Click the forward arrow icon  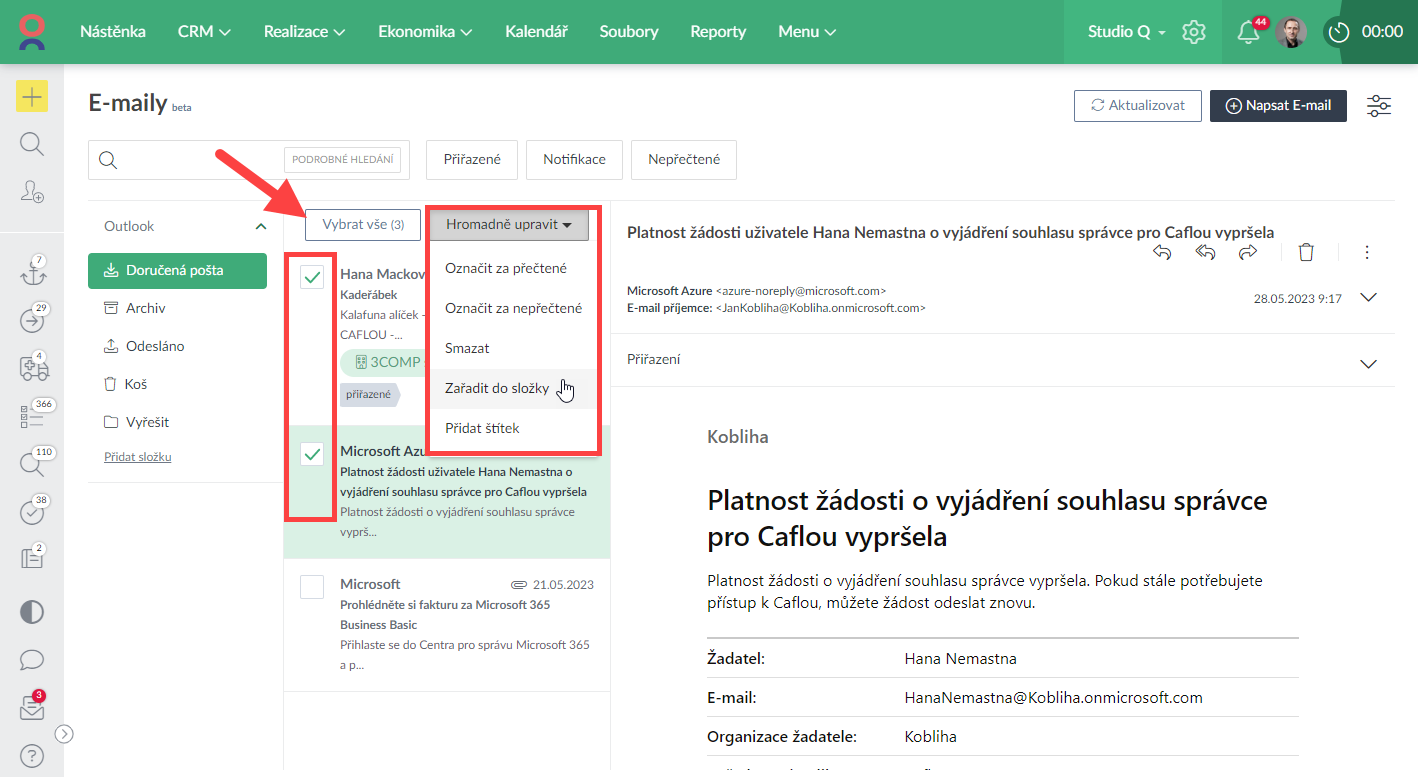[1248, 252]
